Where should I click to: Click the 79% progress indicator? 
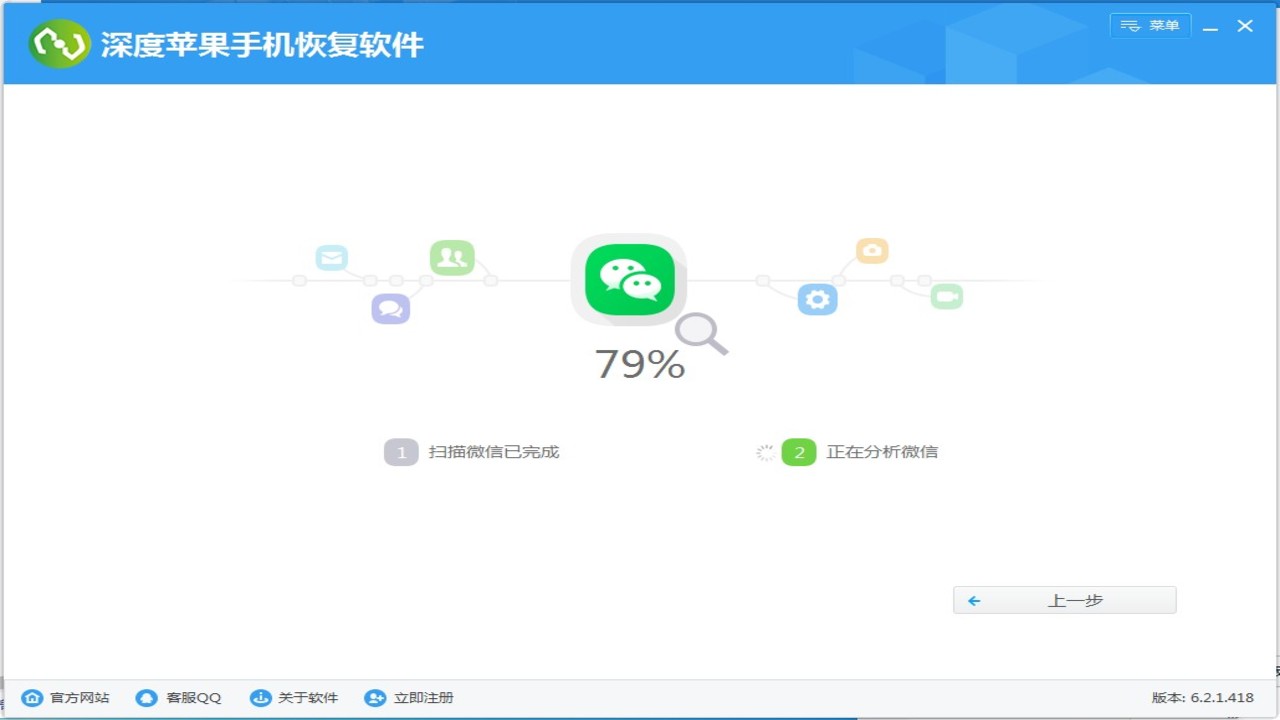[x=639, y=364]
